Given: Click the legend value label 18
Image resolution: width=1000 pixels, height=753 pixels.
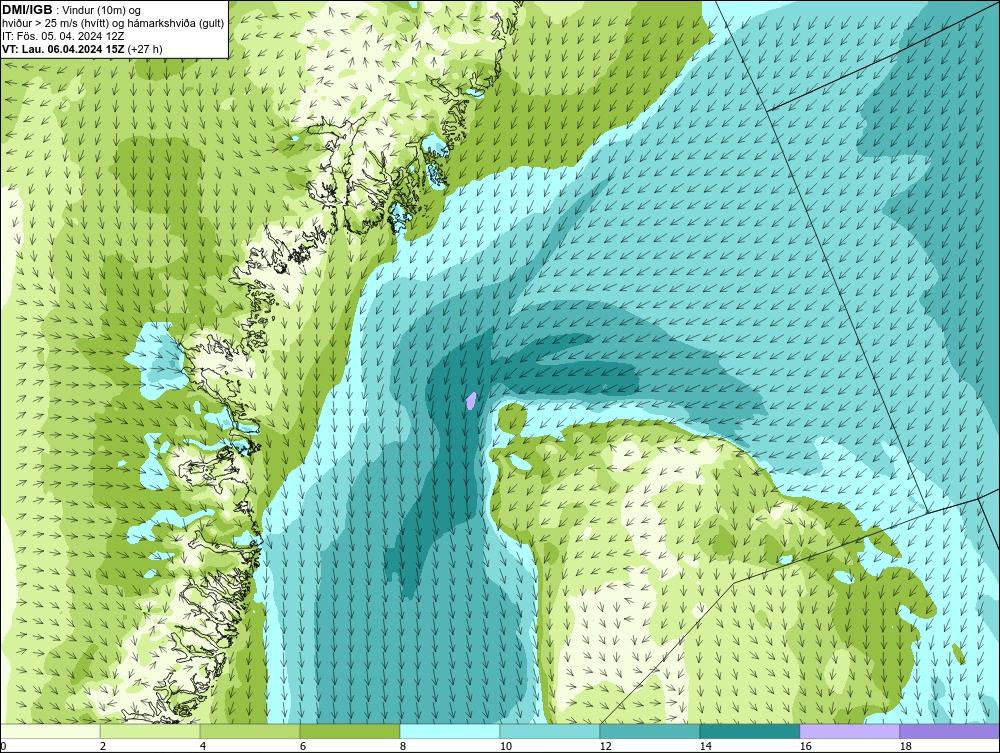Looking at the screenshot, I should click(906, 746).
